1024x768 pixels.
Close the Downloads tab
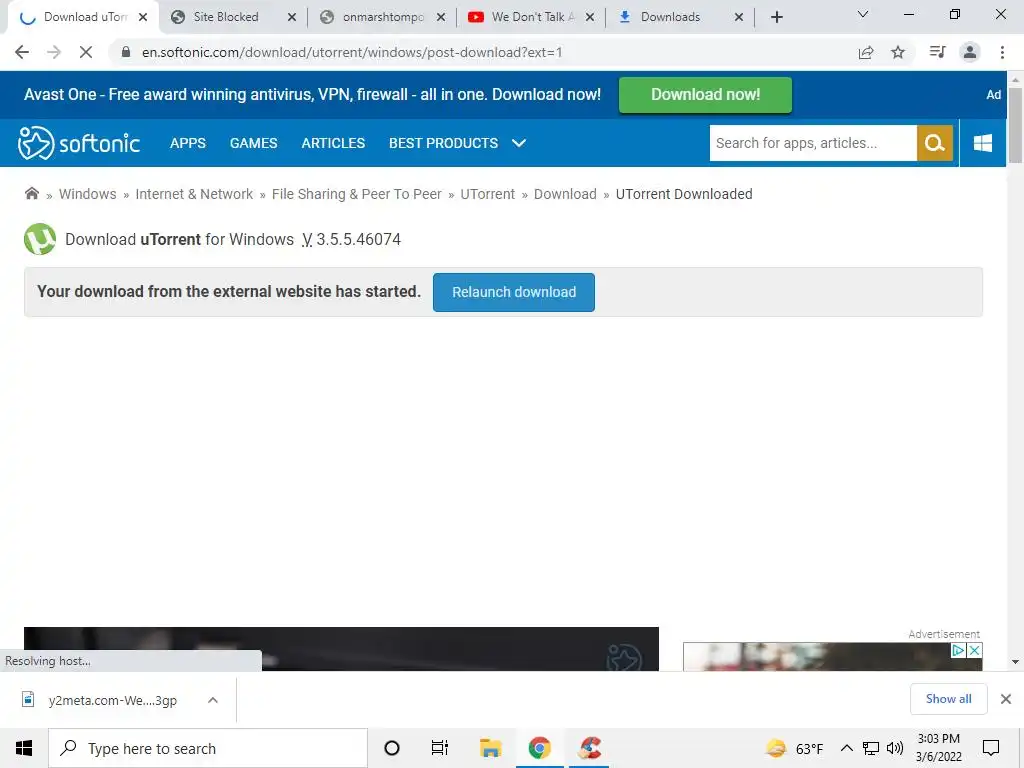[739, 17]
